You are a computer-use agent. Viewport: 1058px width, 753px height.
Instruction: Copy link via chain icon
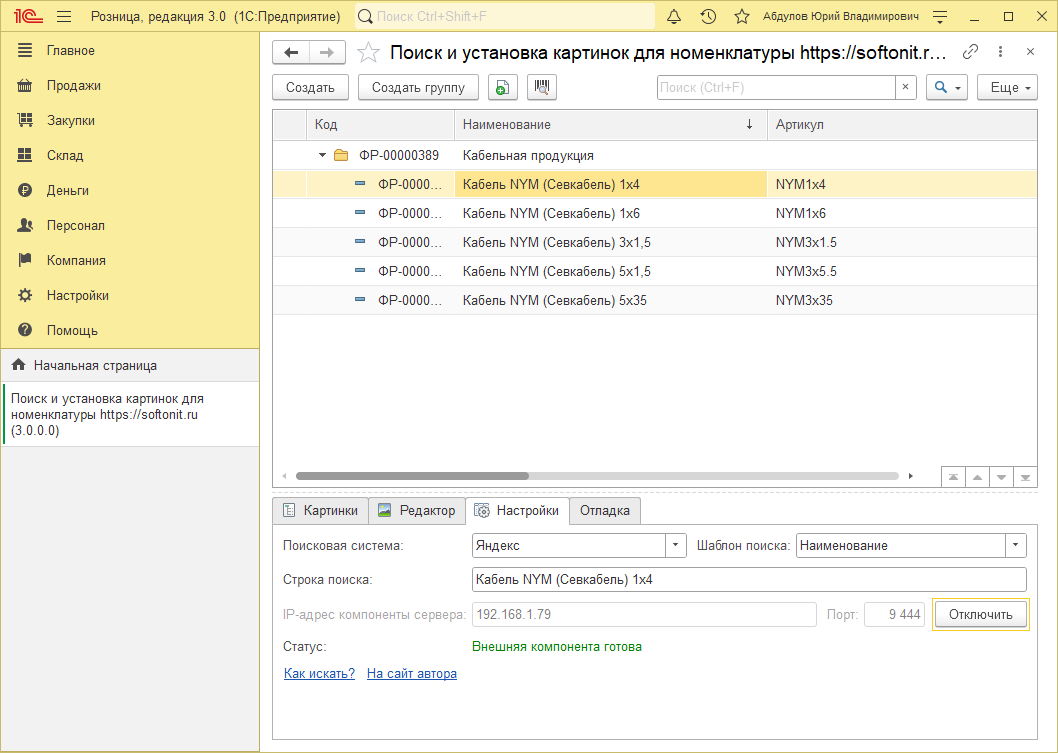[970, 52]
